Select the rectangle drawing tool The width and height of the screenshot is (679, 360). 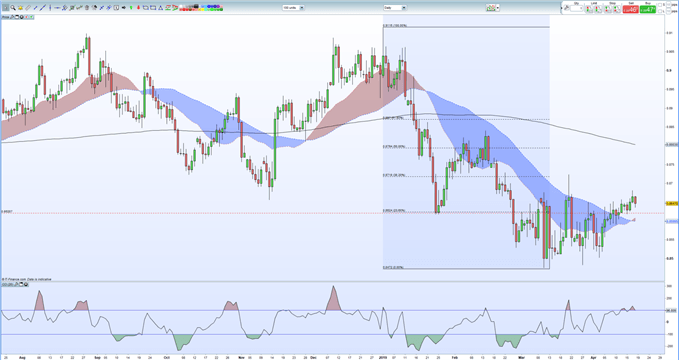click(153, 7)
